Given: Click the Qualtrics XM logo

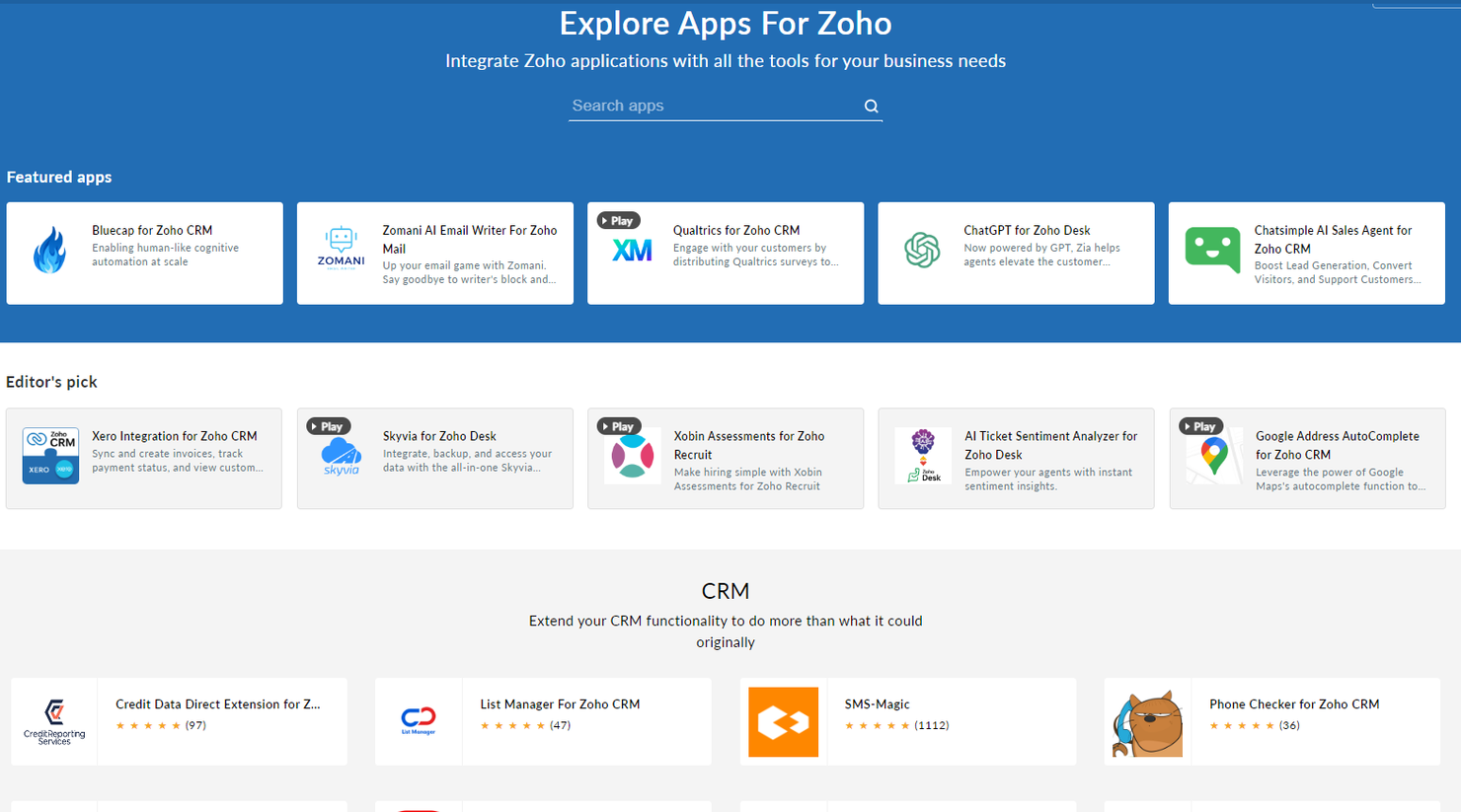Looking at the screenshot, I should (632, 251).
